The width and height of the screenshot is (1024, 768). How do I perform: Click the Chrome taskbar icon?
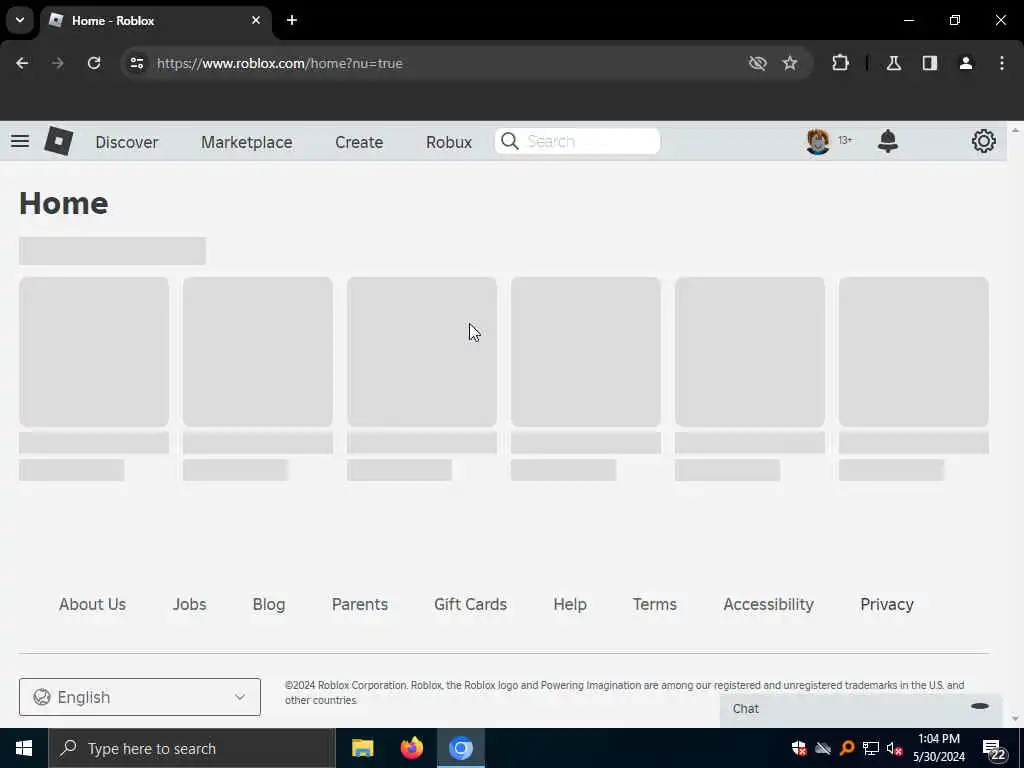click(460, 748)
